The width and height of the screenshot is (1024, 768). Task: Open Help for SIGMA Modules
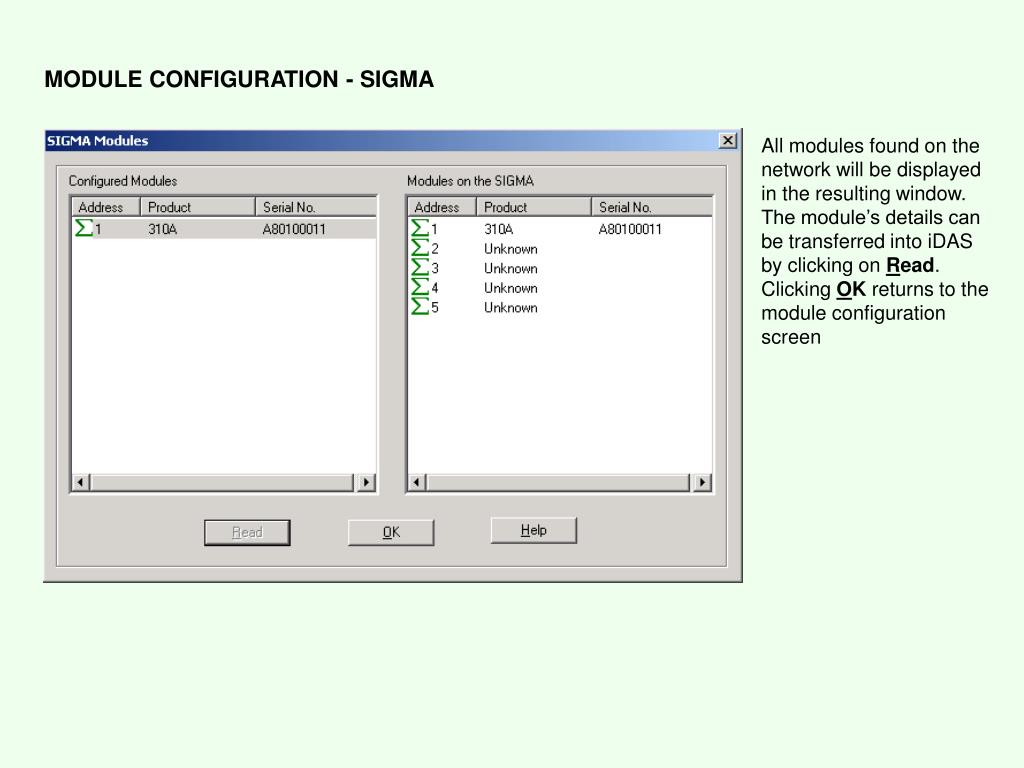point(534,530)
